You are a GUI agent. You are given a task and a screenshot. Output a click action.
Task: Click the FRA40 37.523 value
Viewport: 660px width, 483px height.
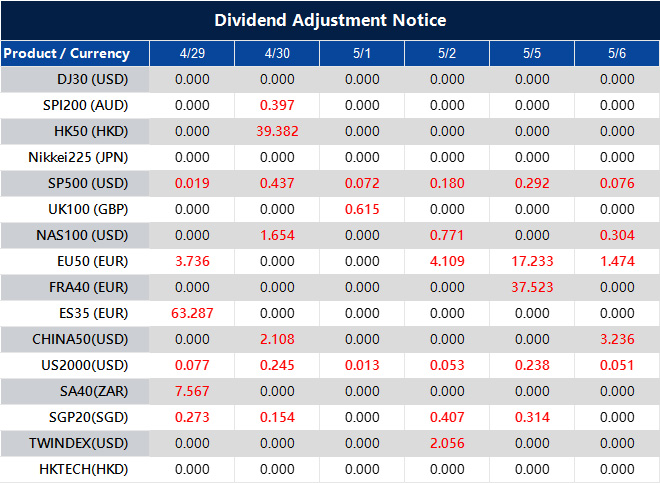[x=532, y=287]
